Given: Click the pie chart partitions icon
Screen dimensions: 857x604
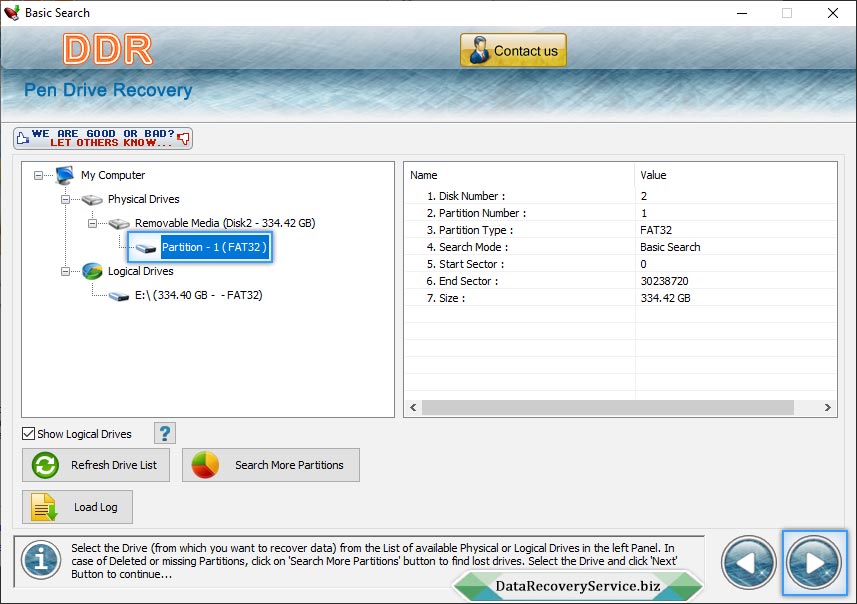Looking at the screenshot, I should point(205,465).
